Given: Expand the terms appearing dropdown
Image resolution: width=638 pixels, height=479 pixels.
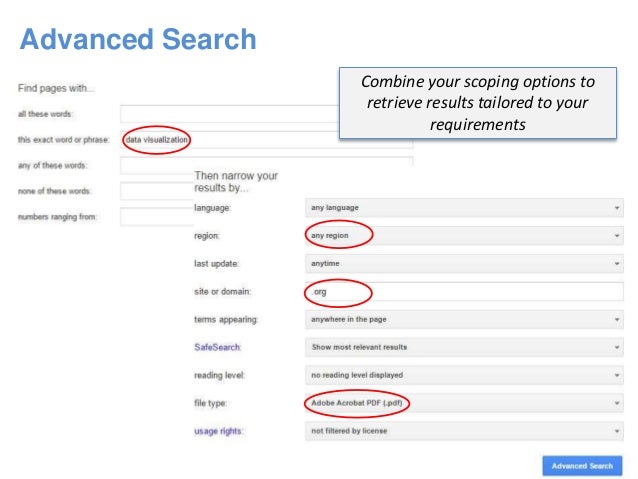Looking at the screenshot, I should [x=463, y=320].
